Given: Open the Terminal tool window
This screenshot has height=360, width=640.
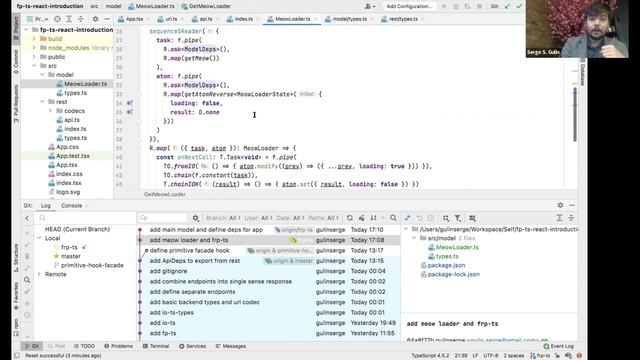Looking at the screenshot, I should point(156,346).
